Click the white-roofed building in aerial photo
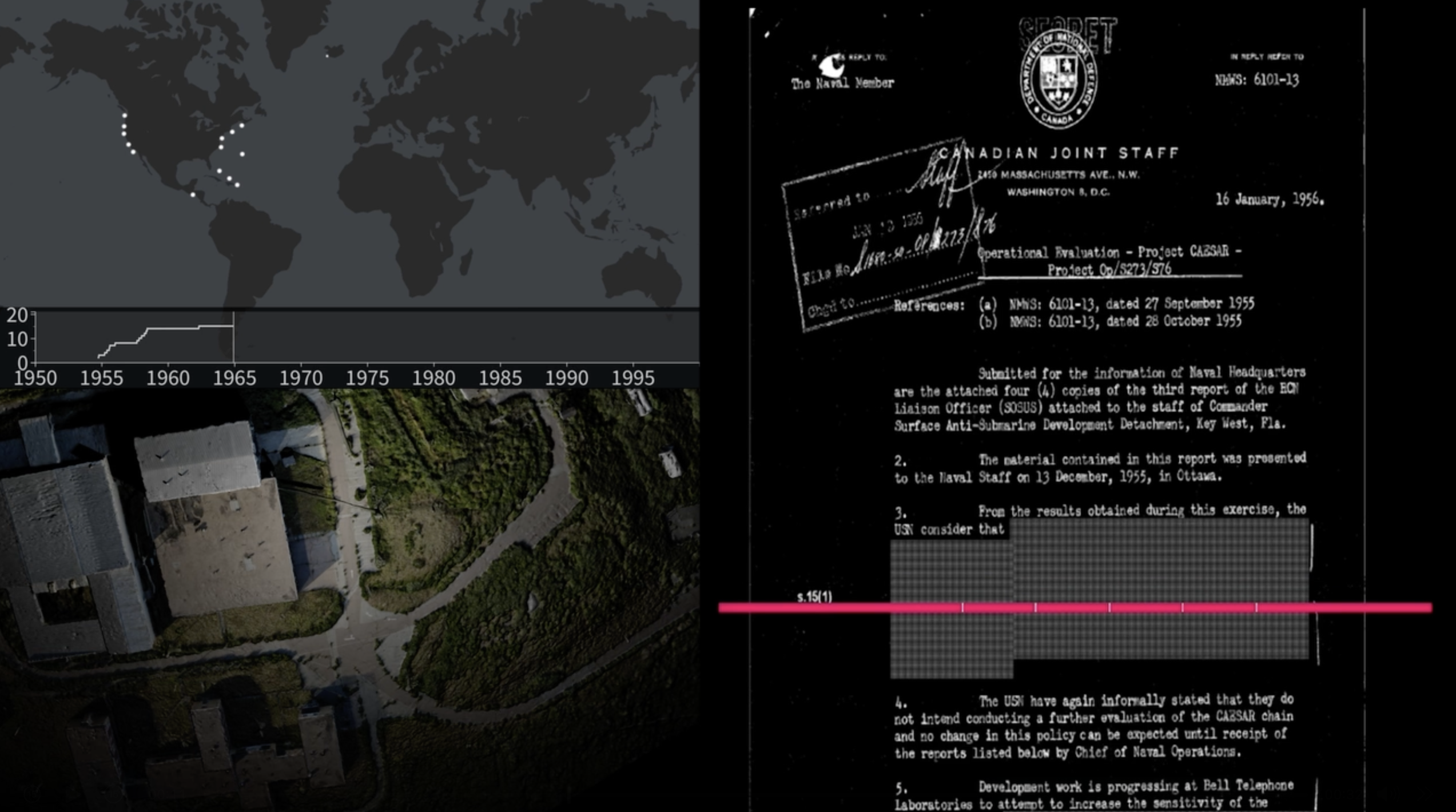The width and height of the screenshot is (1456, 812). [x=197, y=460]
